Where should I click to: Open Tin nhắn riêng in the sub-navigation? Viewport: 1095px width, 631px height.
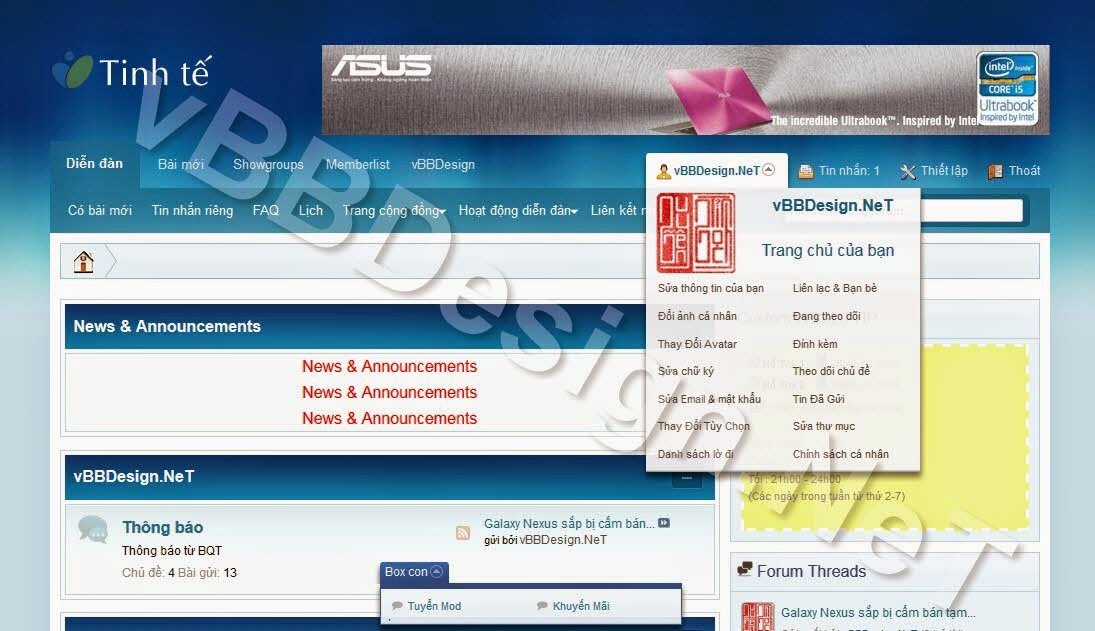coord(193,210)
